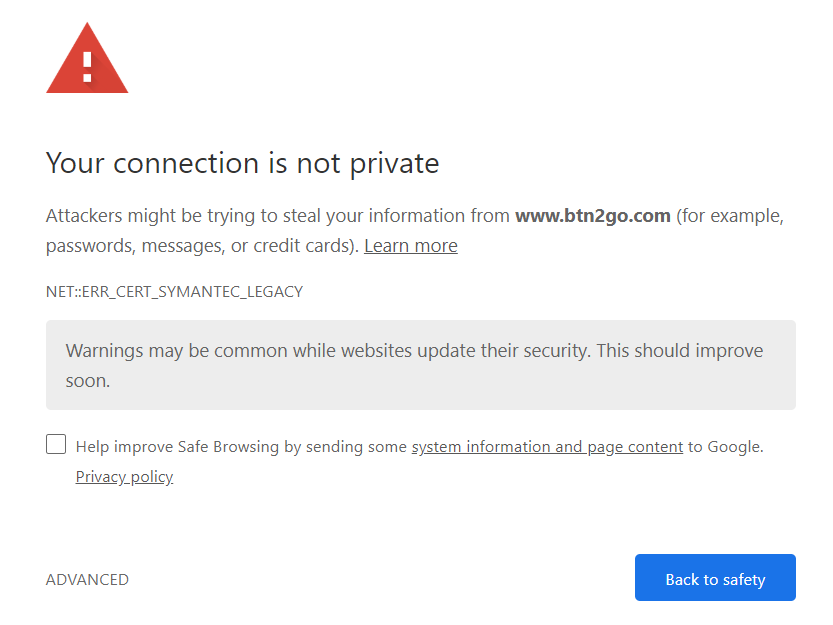The image size is (833, 625).
Task: Click the word 'soon.' in the notice box
Action: tap(88, 381)
